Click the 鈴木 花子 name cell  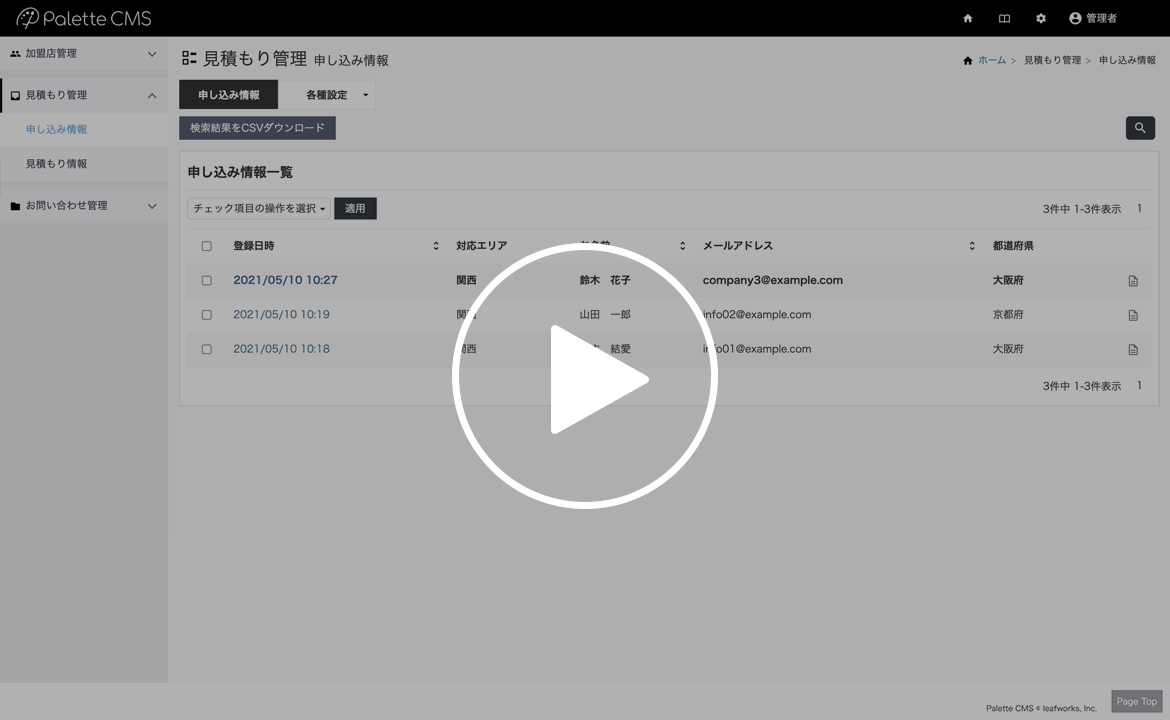(605, 280)
